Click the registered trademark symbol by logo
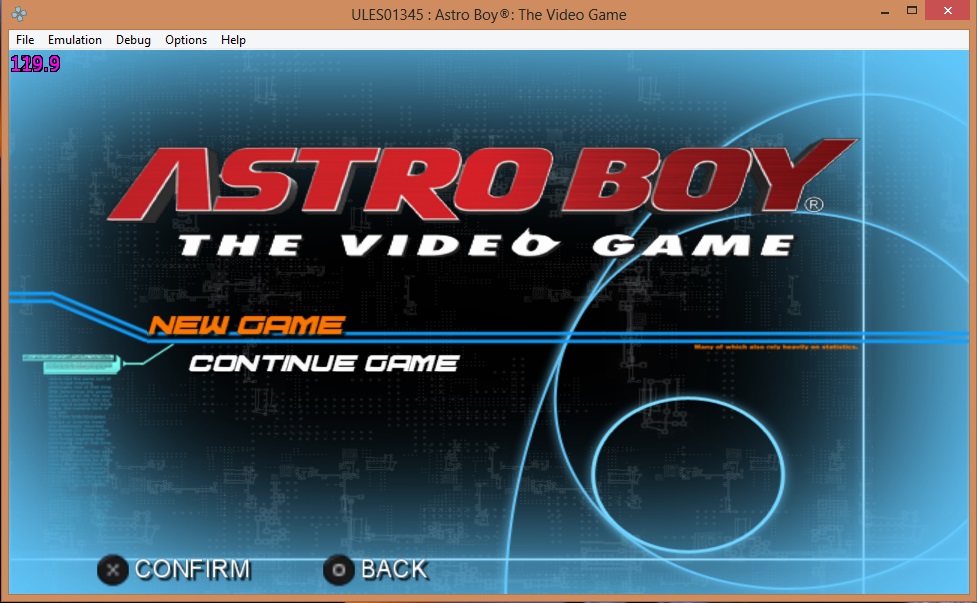This screenshot has height=603, width=977. coord(814,205)
